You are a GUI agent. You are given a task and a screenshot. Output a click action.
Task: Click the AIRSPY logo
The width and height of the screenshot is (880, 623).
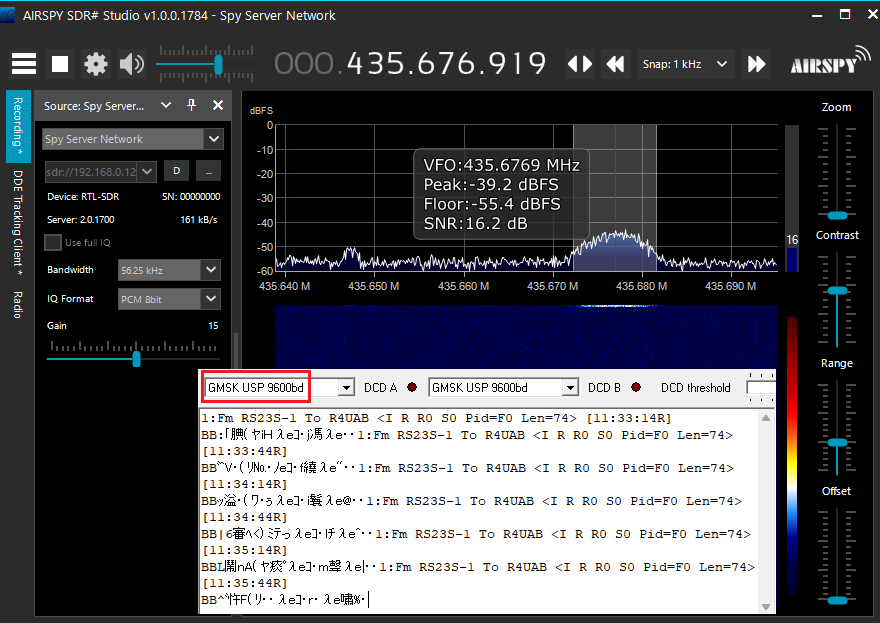(x=830, y=62)
